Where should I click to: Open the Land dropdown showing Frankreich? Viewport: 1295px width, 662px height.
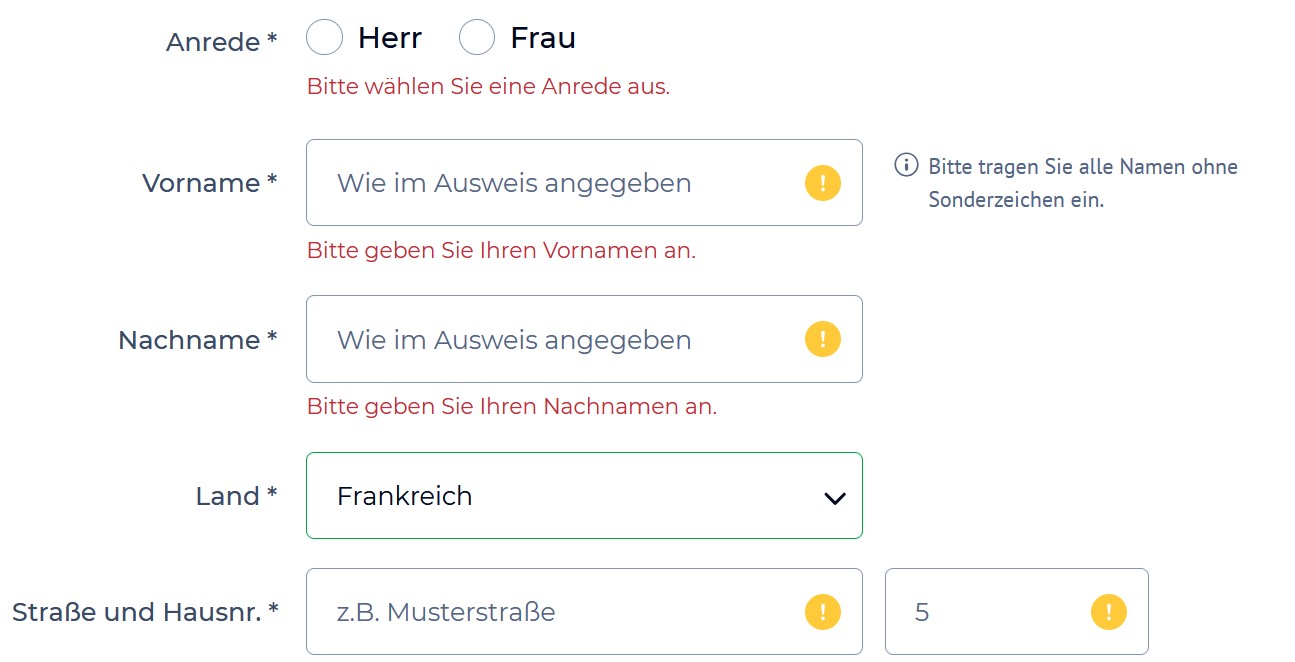pyautogui.click(x=560, y=496)
